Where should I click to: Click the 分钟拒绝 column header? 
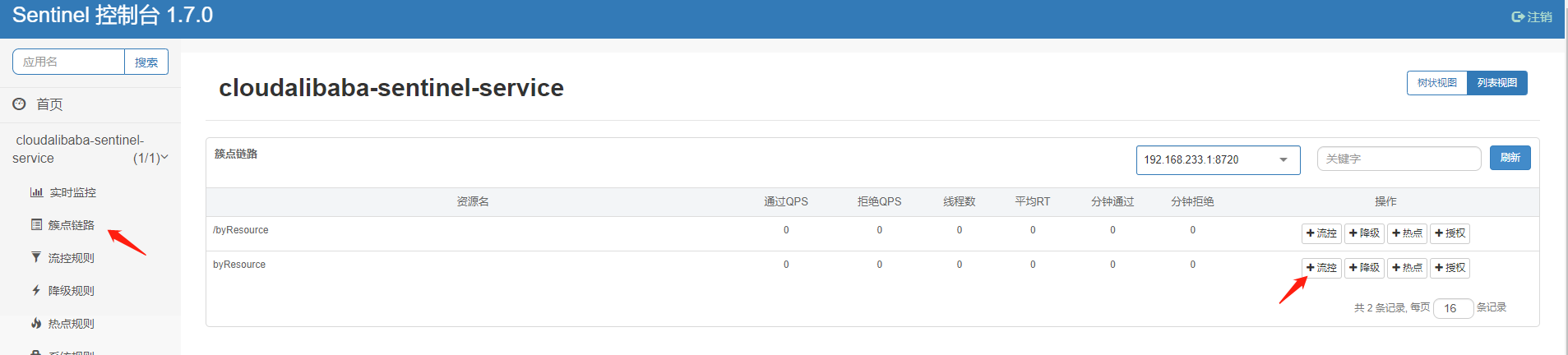click(x=1192, y=201)
